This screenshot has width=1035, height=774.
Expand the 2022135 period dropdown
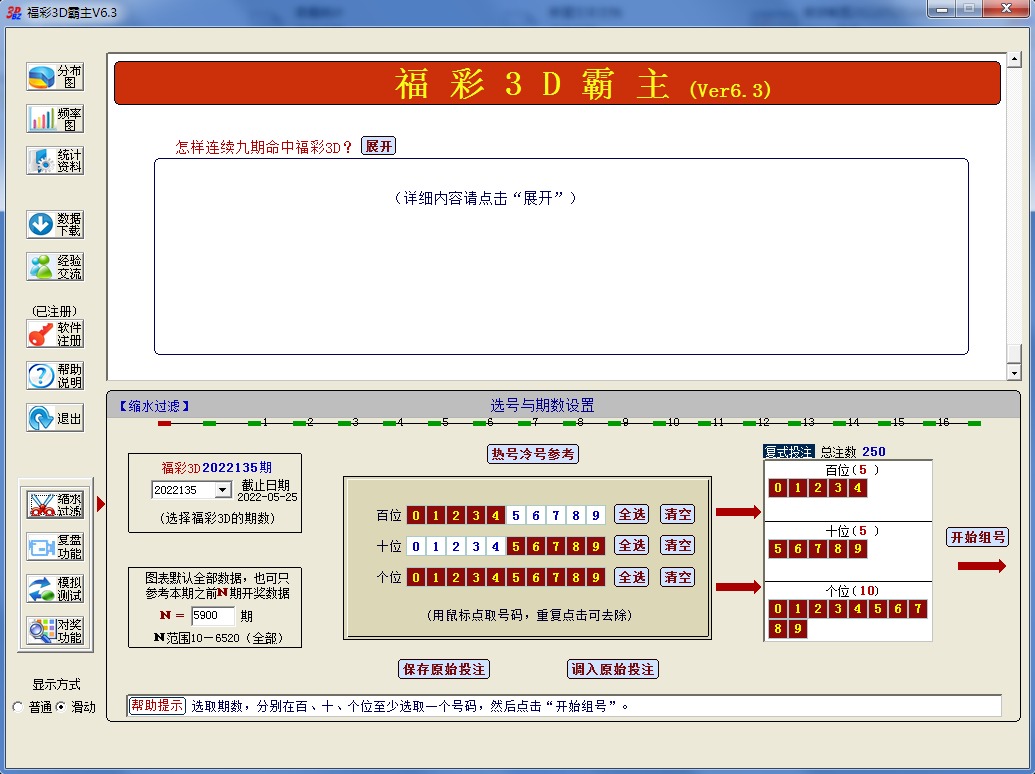222,490
